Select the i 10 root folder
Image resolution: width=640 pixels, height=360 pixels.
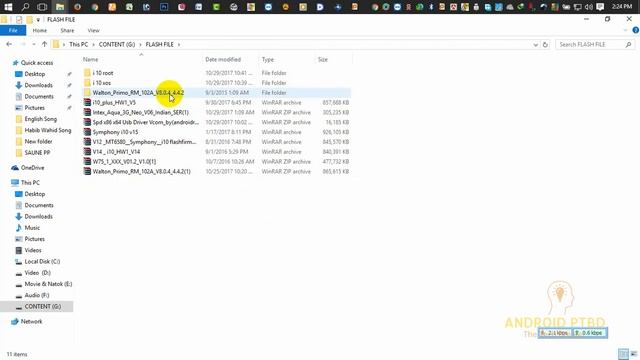tap(103, 73)
